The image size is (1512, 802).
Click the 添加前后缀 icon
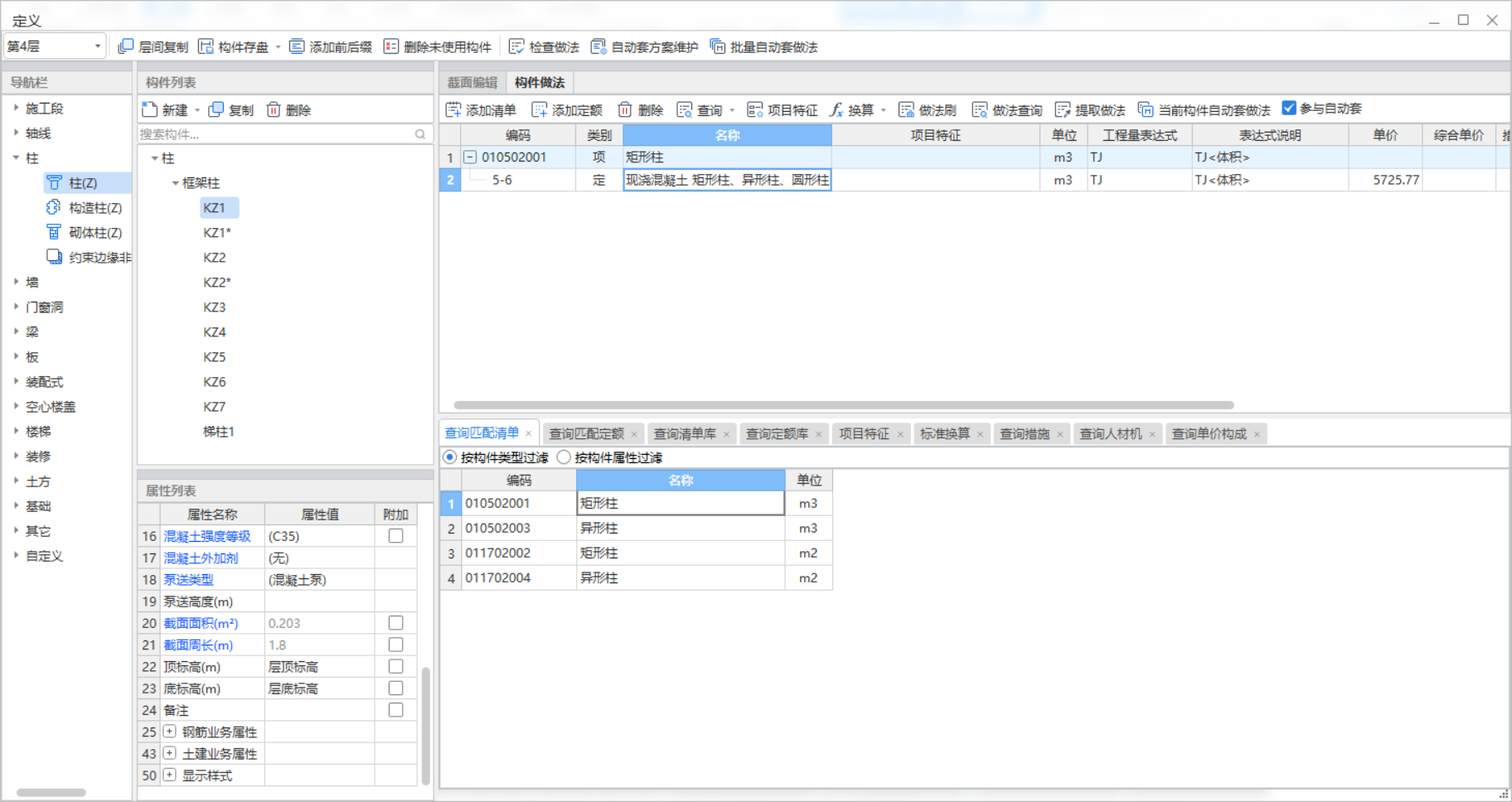pyautogui.click(x=297, y=46)
